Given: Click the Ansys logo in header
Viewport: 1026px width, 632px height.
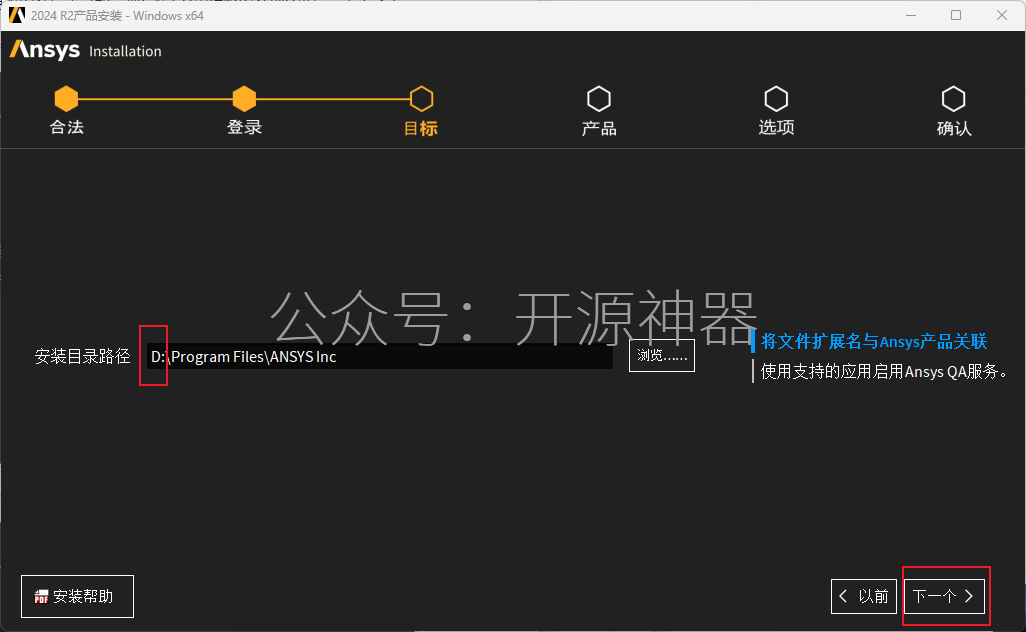Looking at the screenshot, I should [x=44, y=50].
